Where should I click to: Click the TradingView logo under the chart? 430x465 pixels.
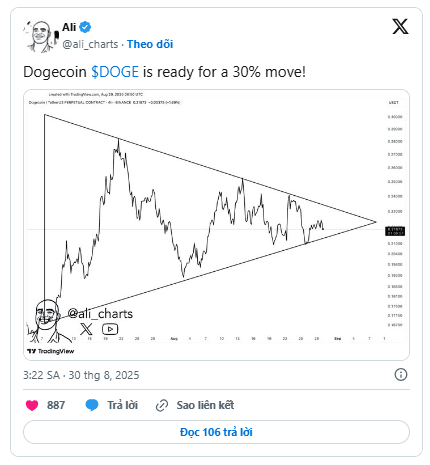(x=51, y=351)
